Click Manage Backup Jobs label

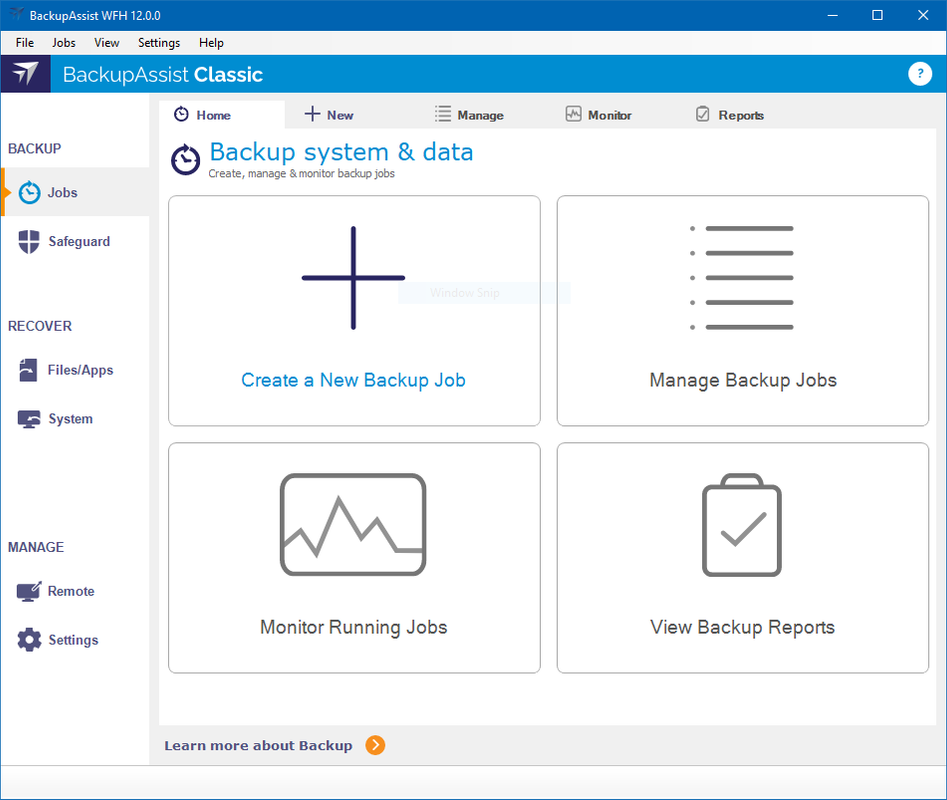click(743, 380)
